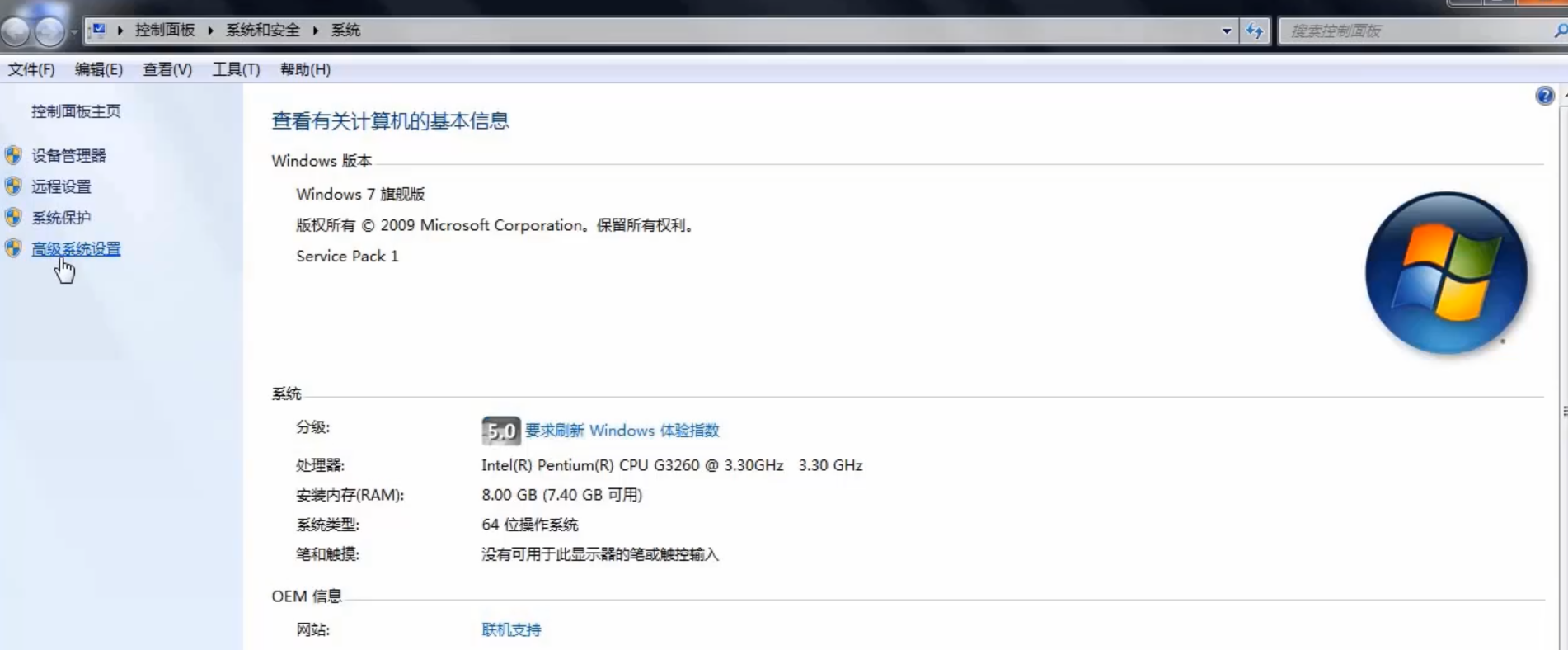Click the 笔和触摸 label
The image size is (1568, 650).
coord(327,554)
